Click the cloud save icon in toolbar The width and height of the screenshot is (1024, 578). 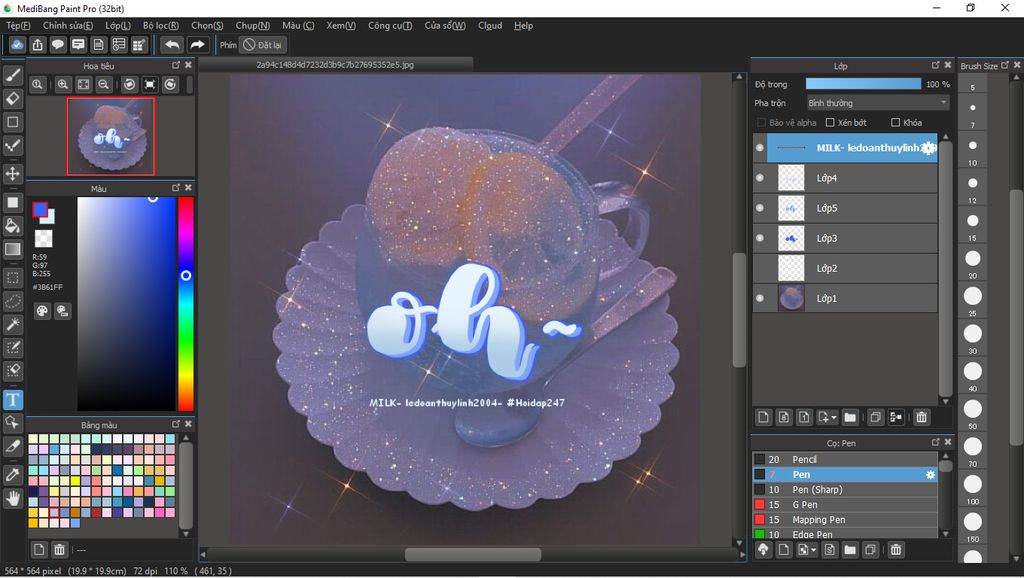(x=17, y=44)
